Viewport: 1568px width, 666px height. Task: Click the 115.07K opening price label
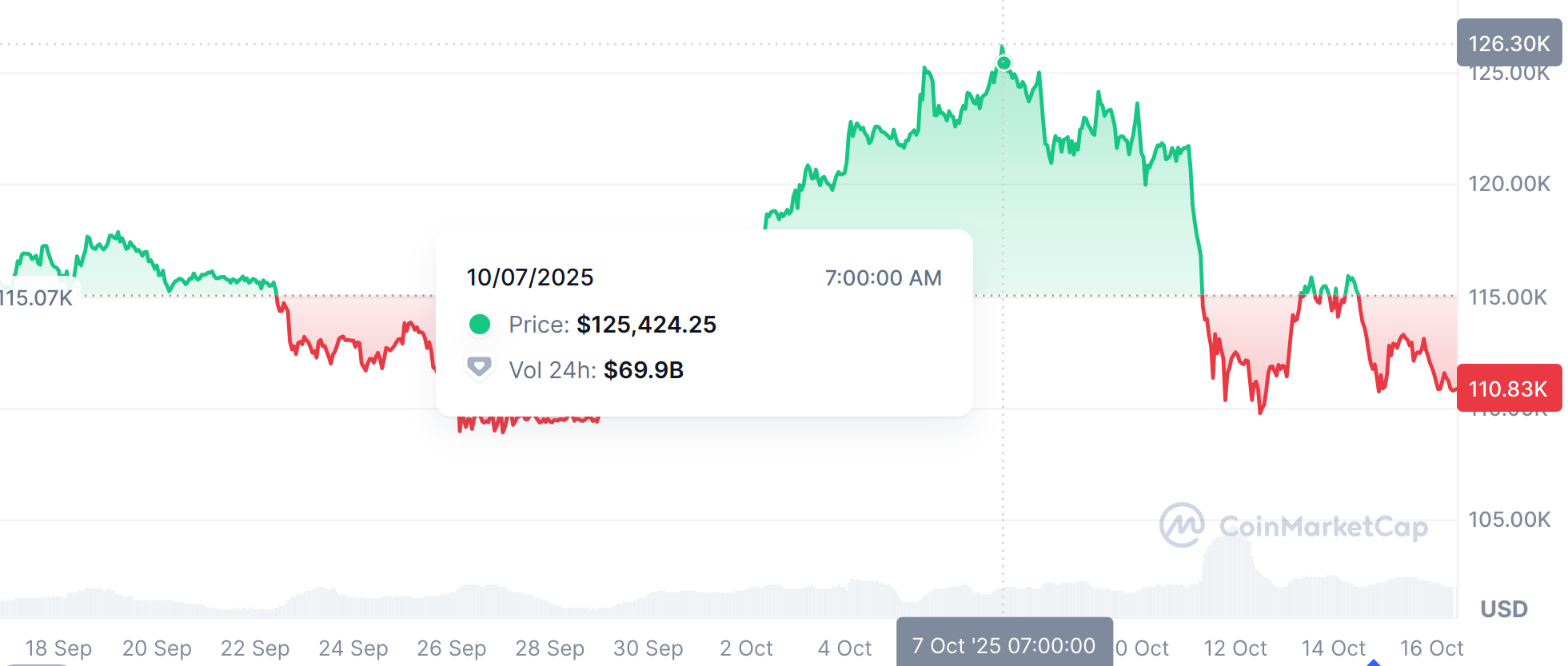tap(36, 298)
